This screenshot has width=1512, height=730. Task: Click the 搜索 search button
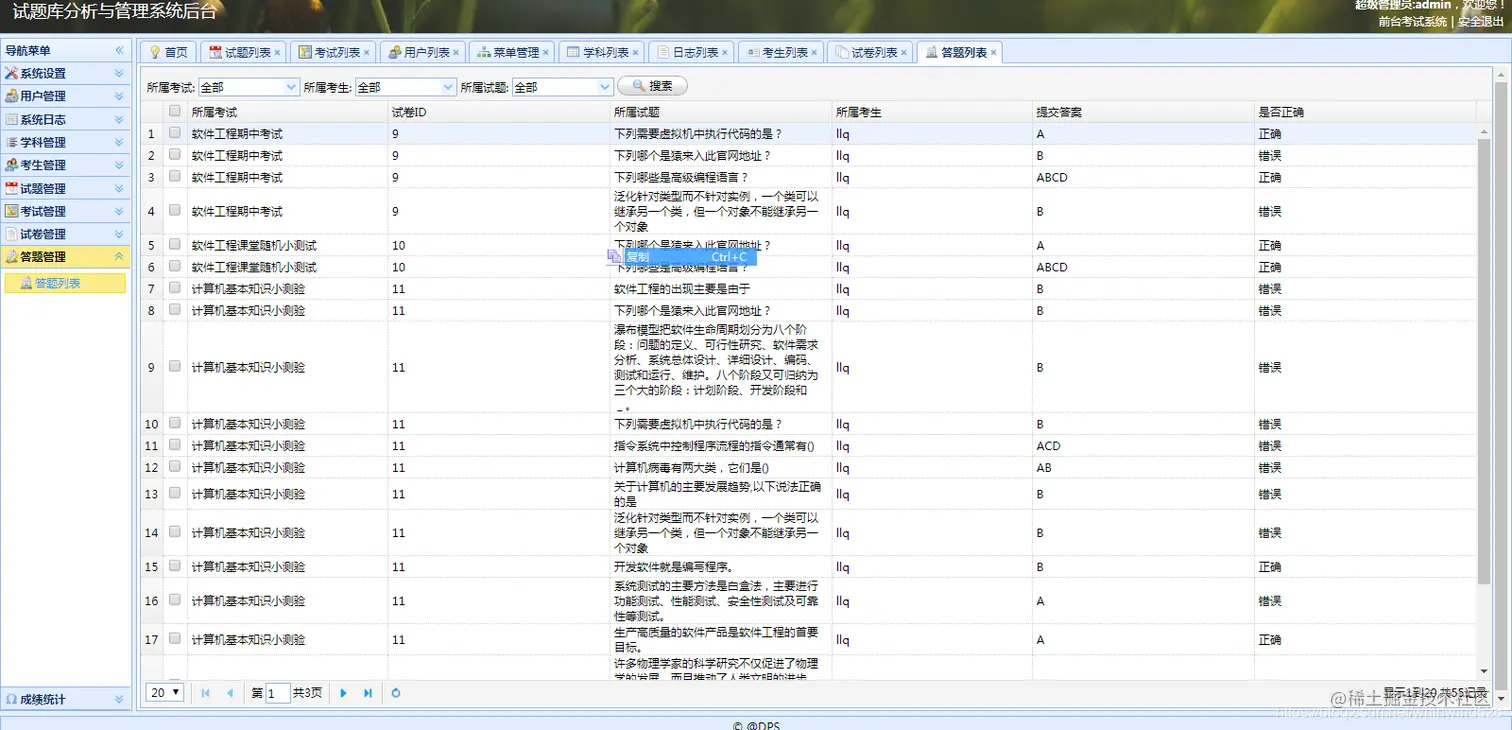click(652, 86)
